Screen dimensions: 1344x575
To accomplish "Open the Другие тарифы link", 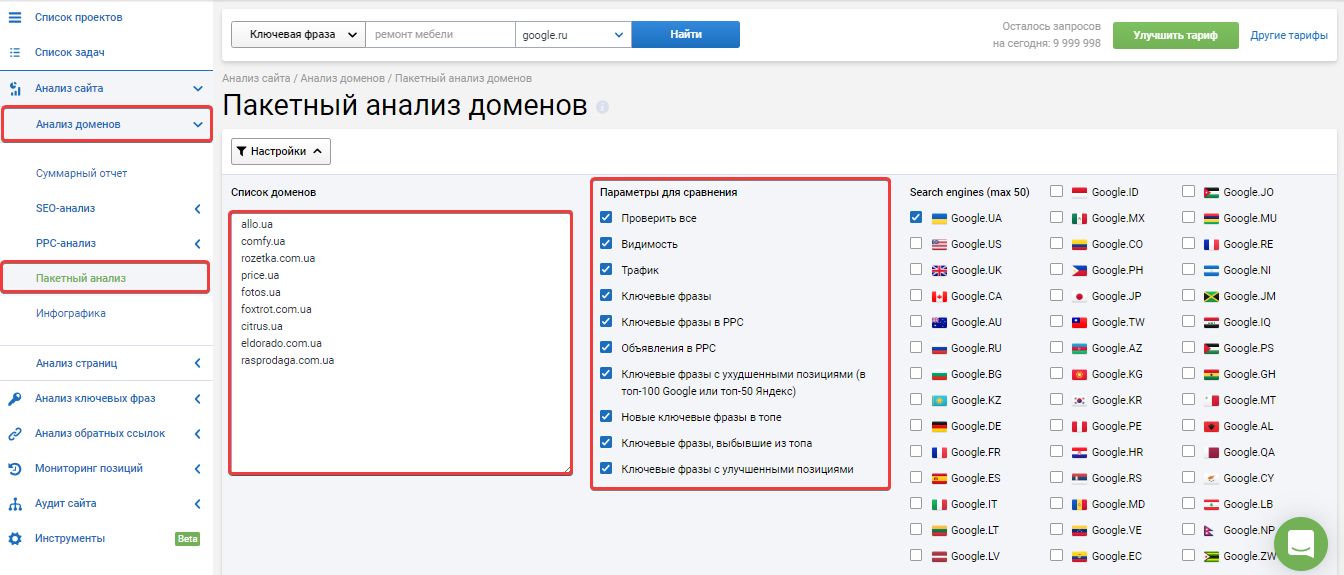I will (1289, 35).
